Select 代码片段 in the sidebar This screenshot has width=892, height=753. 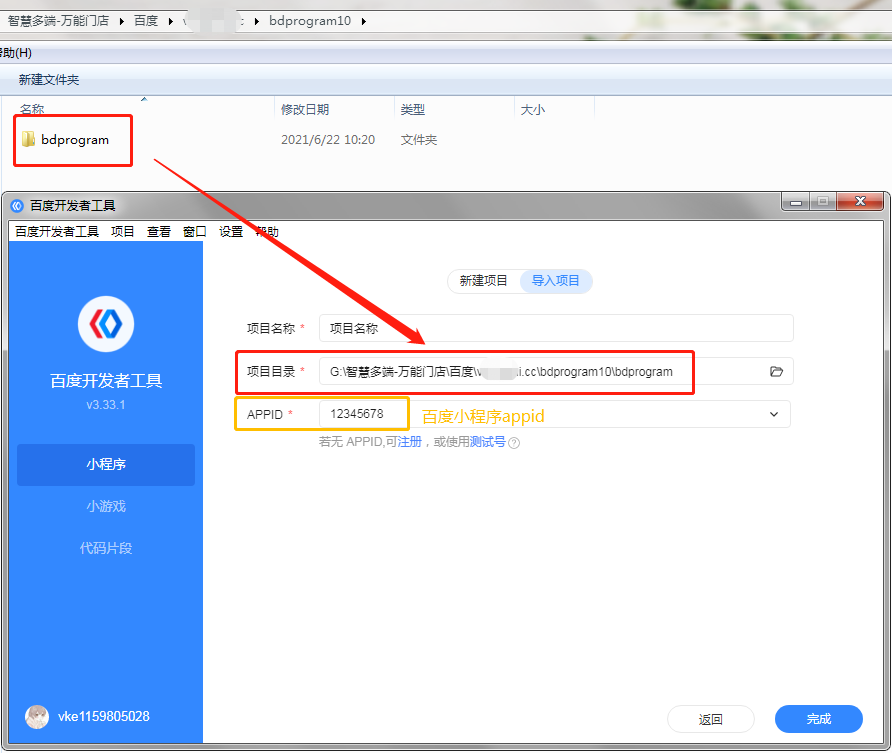pyautogui.click(x=106, y=548)
